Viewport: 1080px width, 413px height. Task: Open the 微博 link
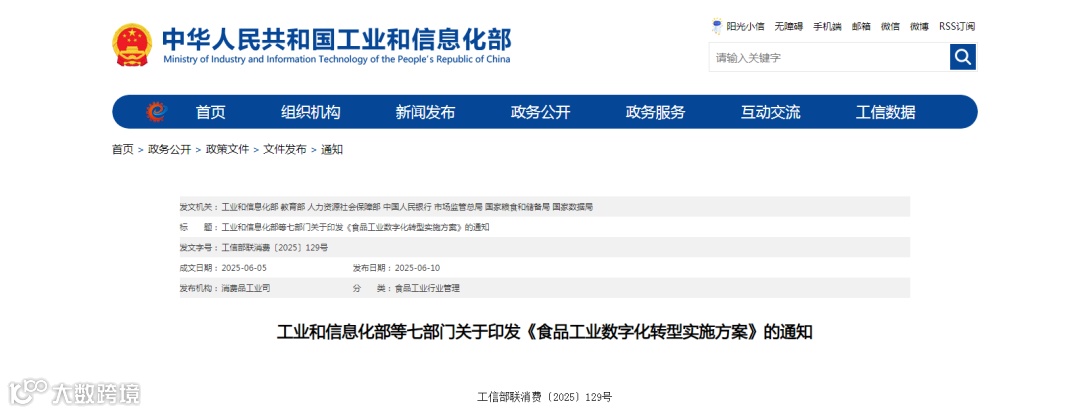(x=919, y=27)
